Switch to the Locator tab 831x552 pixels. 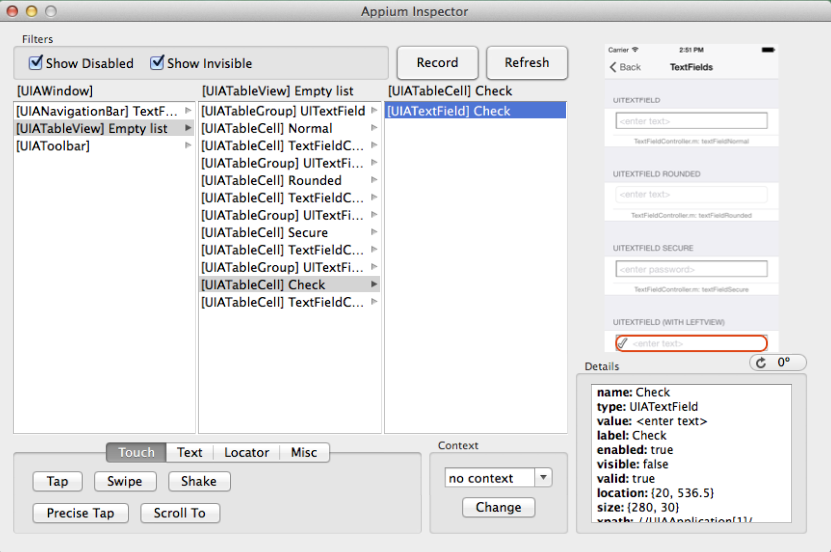[246, 452]
